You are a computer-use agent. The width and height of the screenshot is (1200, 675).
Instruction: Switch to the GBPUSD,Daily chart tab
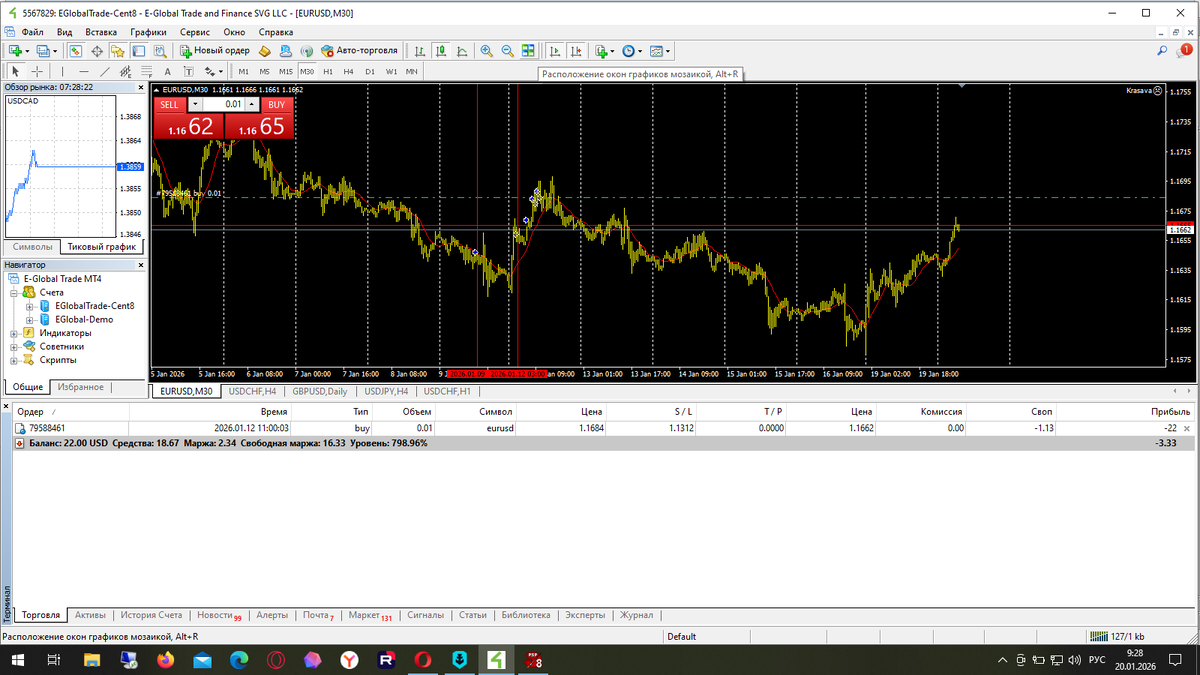[320, 391]
